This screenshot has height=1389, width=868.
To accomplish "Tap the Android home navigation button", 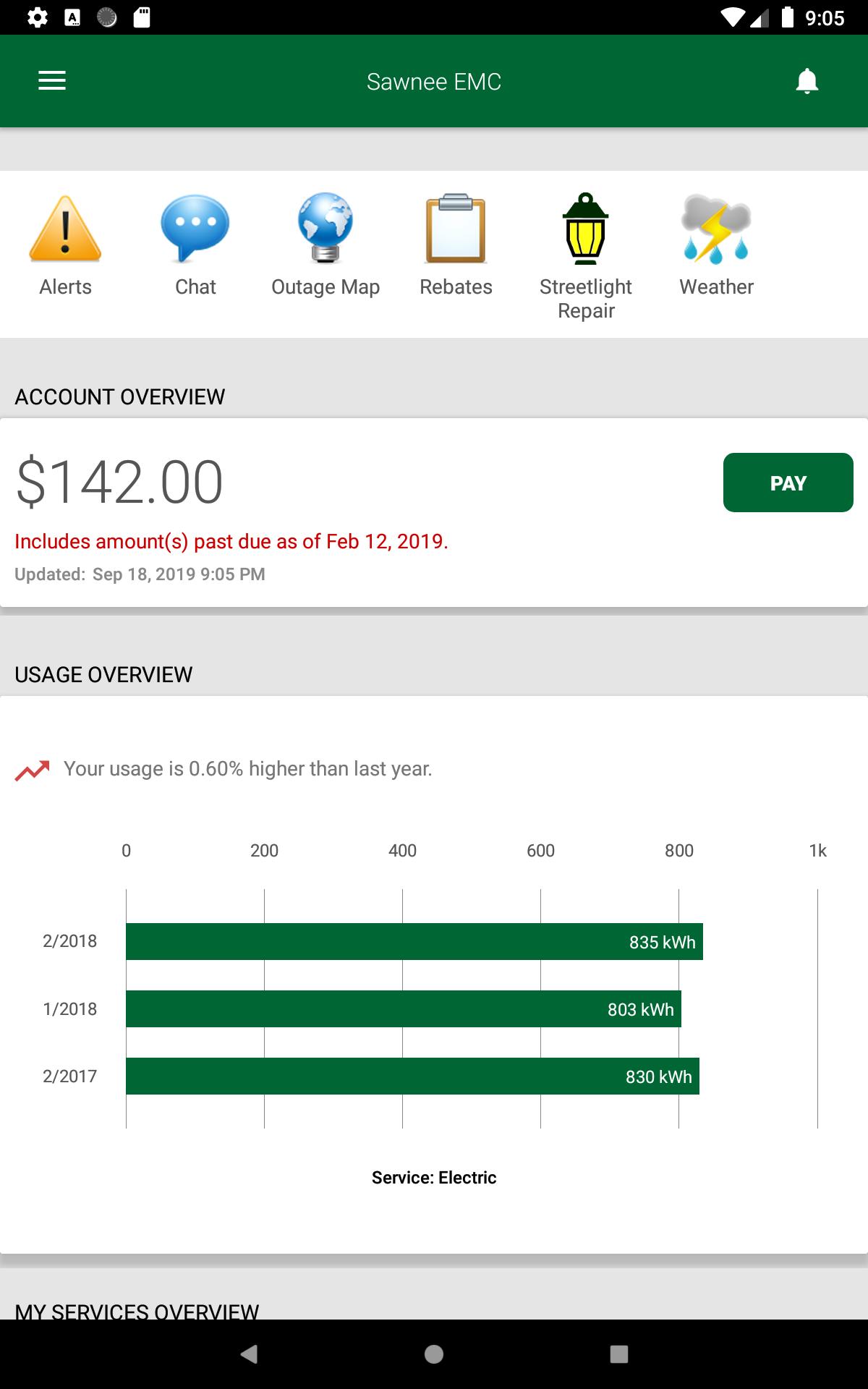I will pos(434,1354).
